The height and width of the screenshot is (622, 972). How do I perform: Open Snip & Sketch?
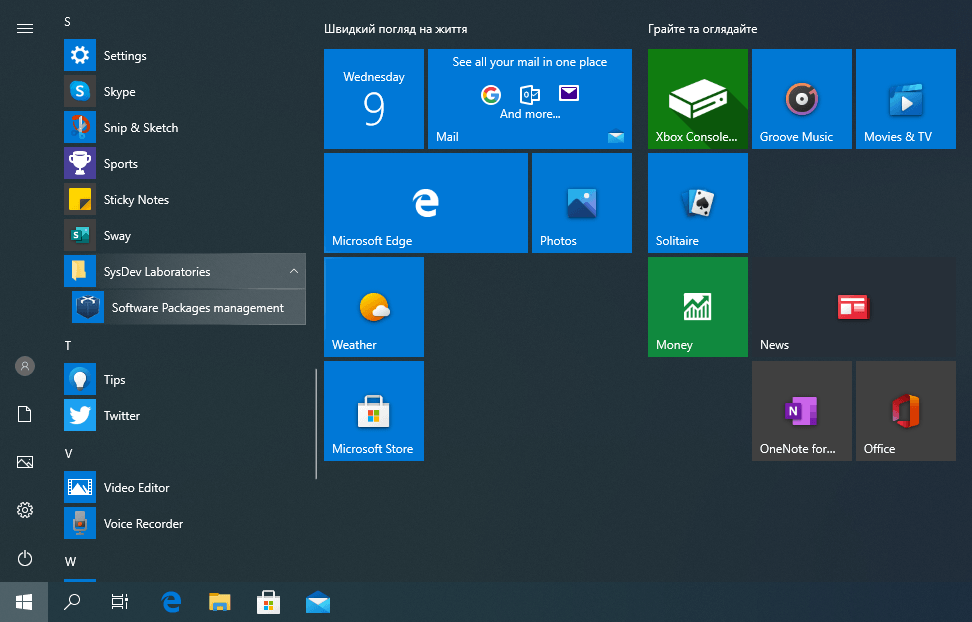click(184, 127)
